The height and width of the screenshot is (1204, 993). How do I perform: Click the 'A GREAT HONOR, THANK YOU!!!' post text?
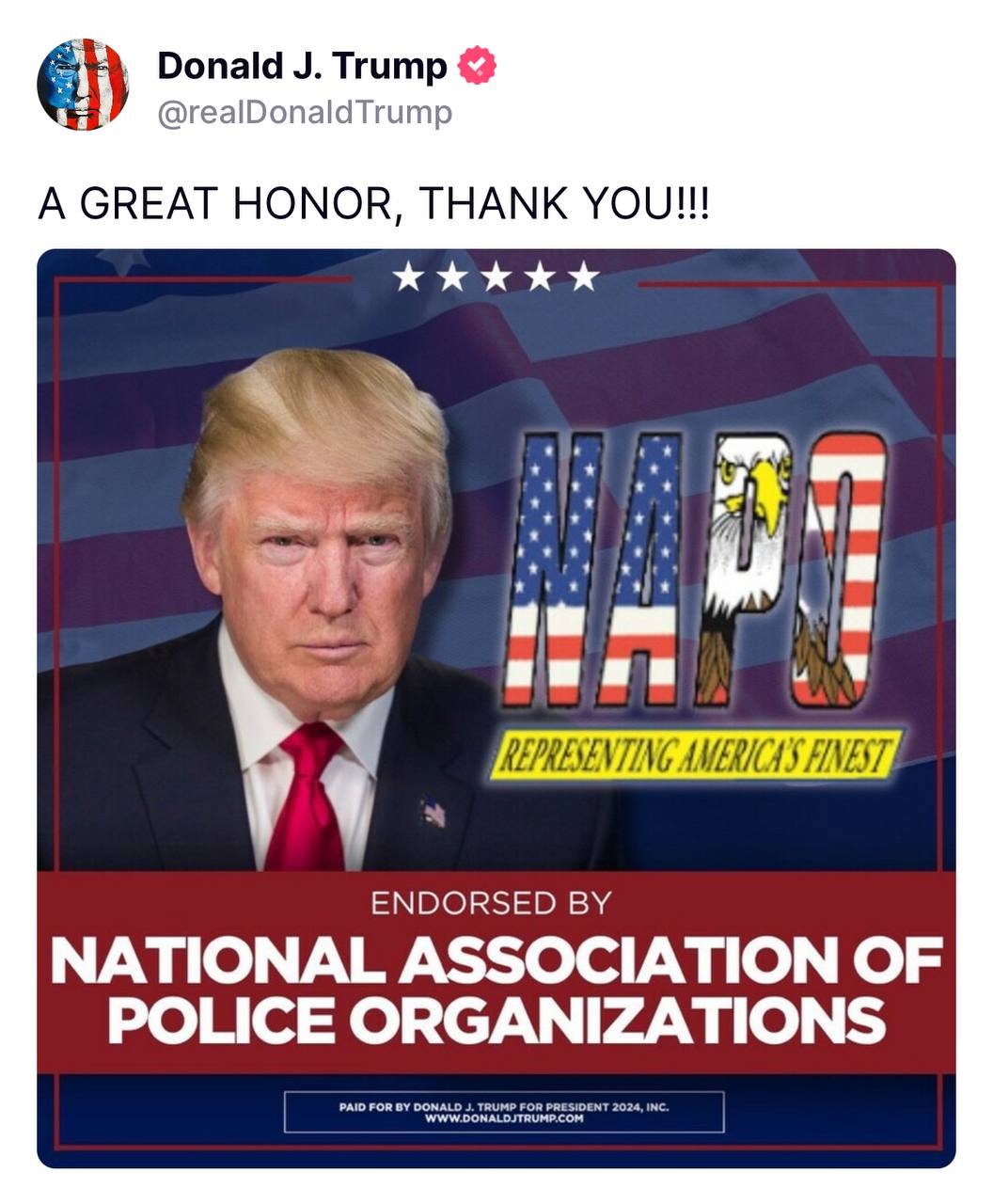(x=372, y=203)
